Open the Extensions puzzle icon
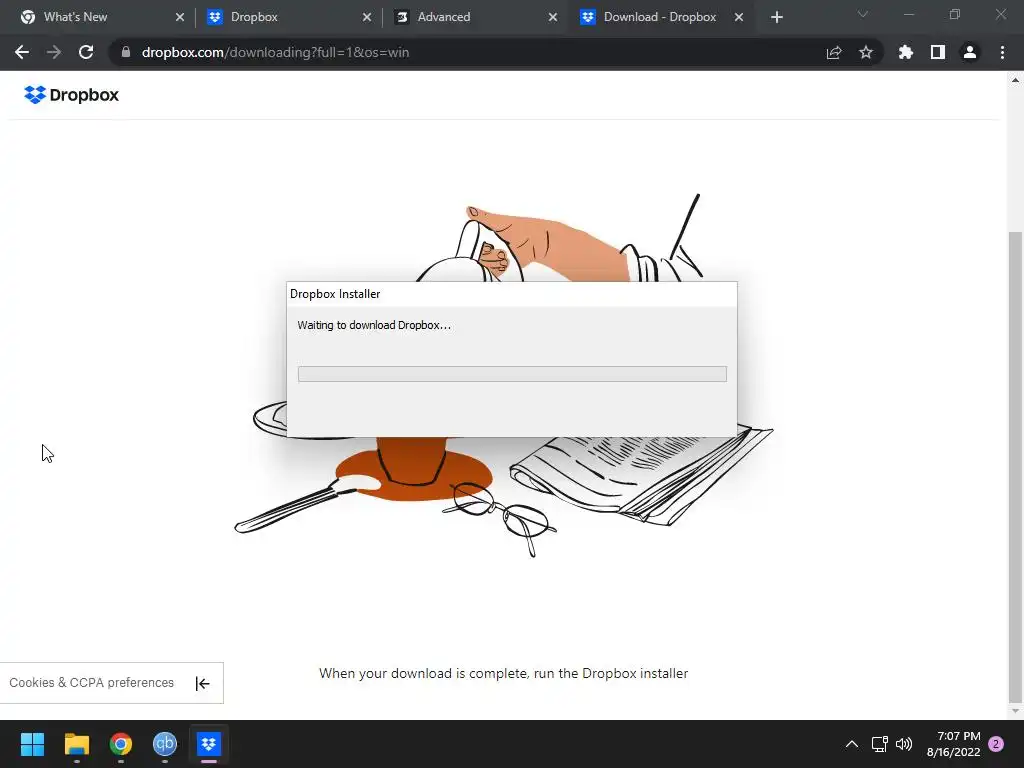 coord(905,52)
